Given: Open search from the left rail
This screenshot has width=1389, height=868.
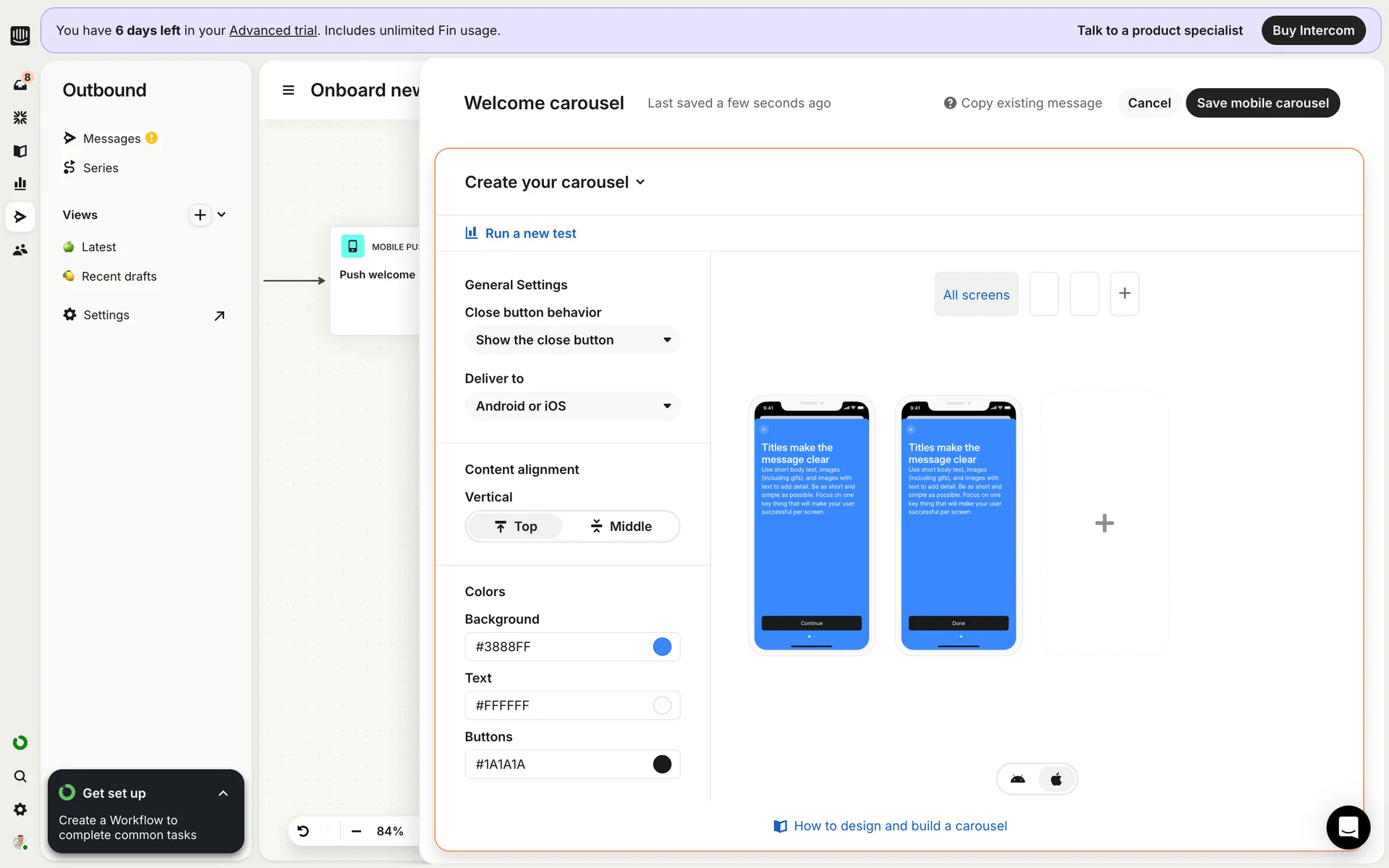Looking at the screenshot, I should click(x=20, y=776).
